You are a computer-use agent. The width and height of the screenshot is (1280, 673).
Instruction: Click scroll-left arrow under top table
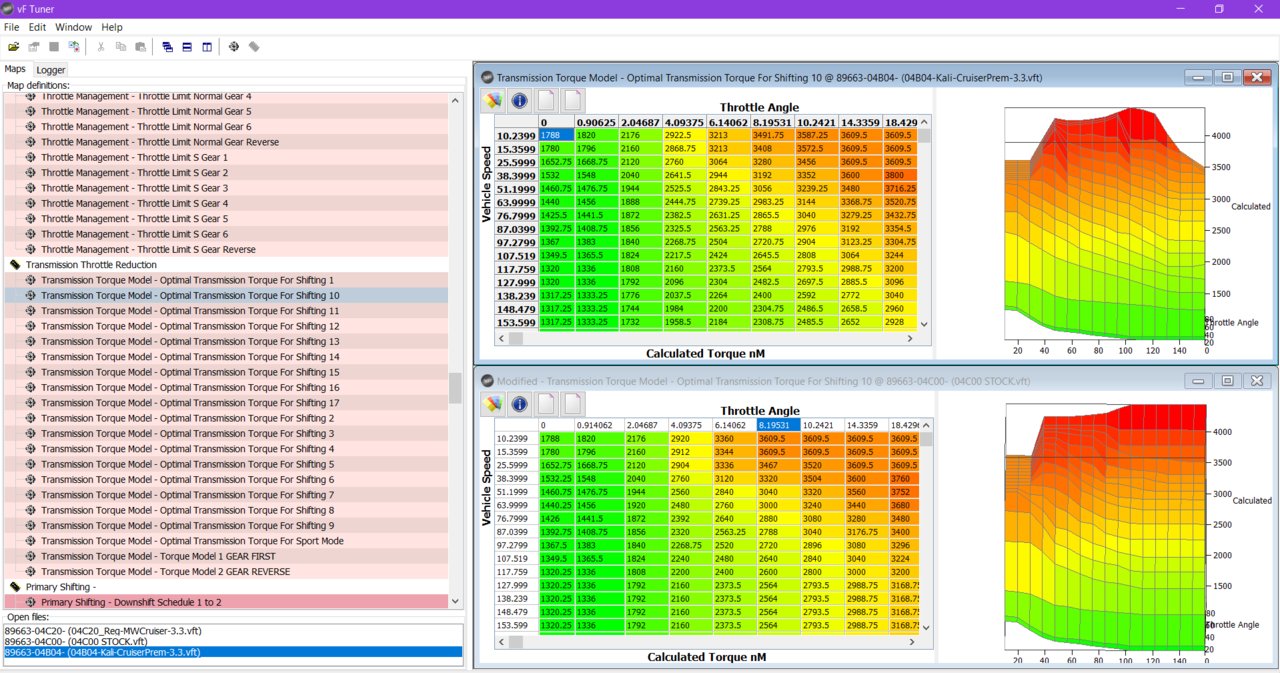click(x=503, y=338)
